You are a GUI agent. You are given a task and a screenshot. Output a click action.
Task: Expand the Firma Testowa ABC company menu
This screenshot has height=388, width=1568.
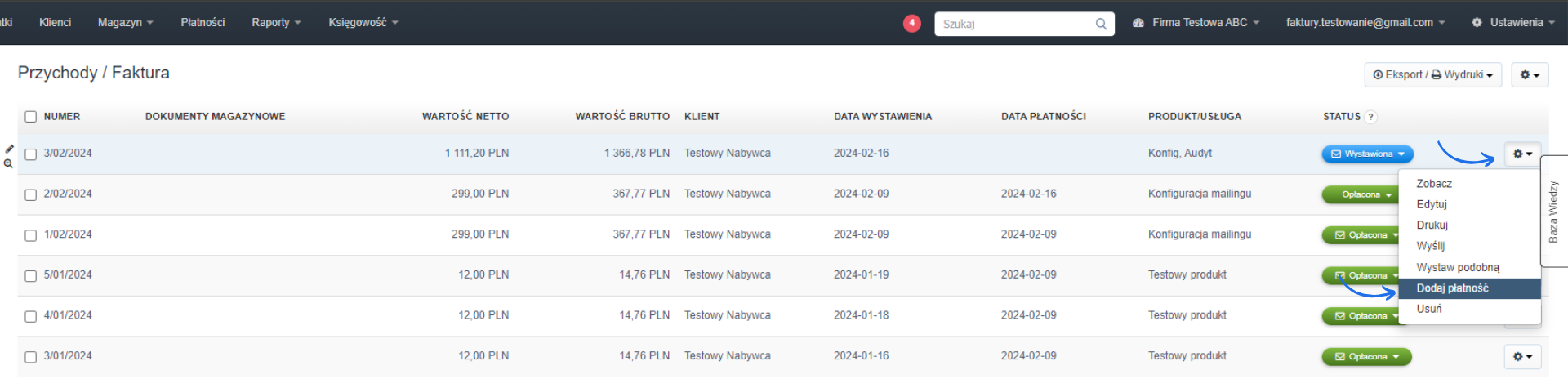tap(1196, 23)
